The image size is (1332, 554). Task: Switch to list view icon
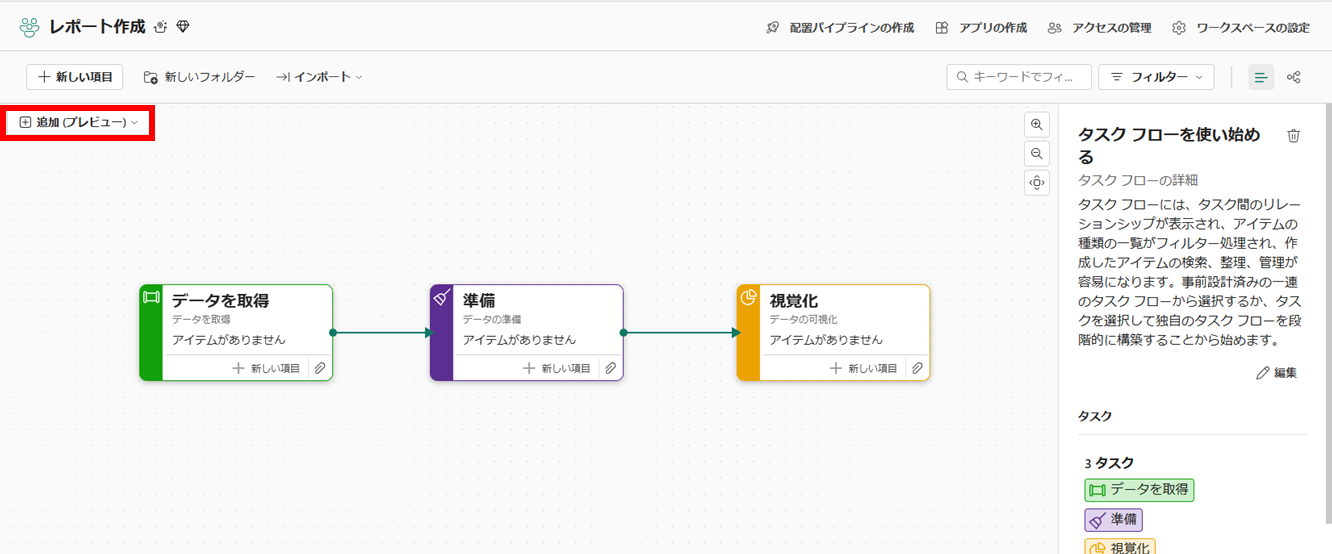pos(1261,77)
